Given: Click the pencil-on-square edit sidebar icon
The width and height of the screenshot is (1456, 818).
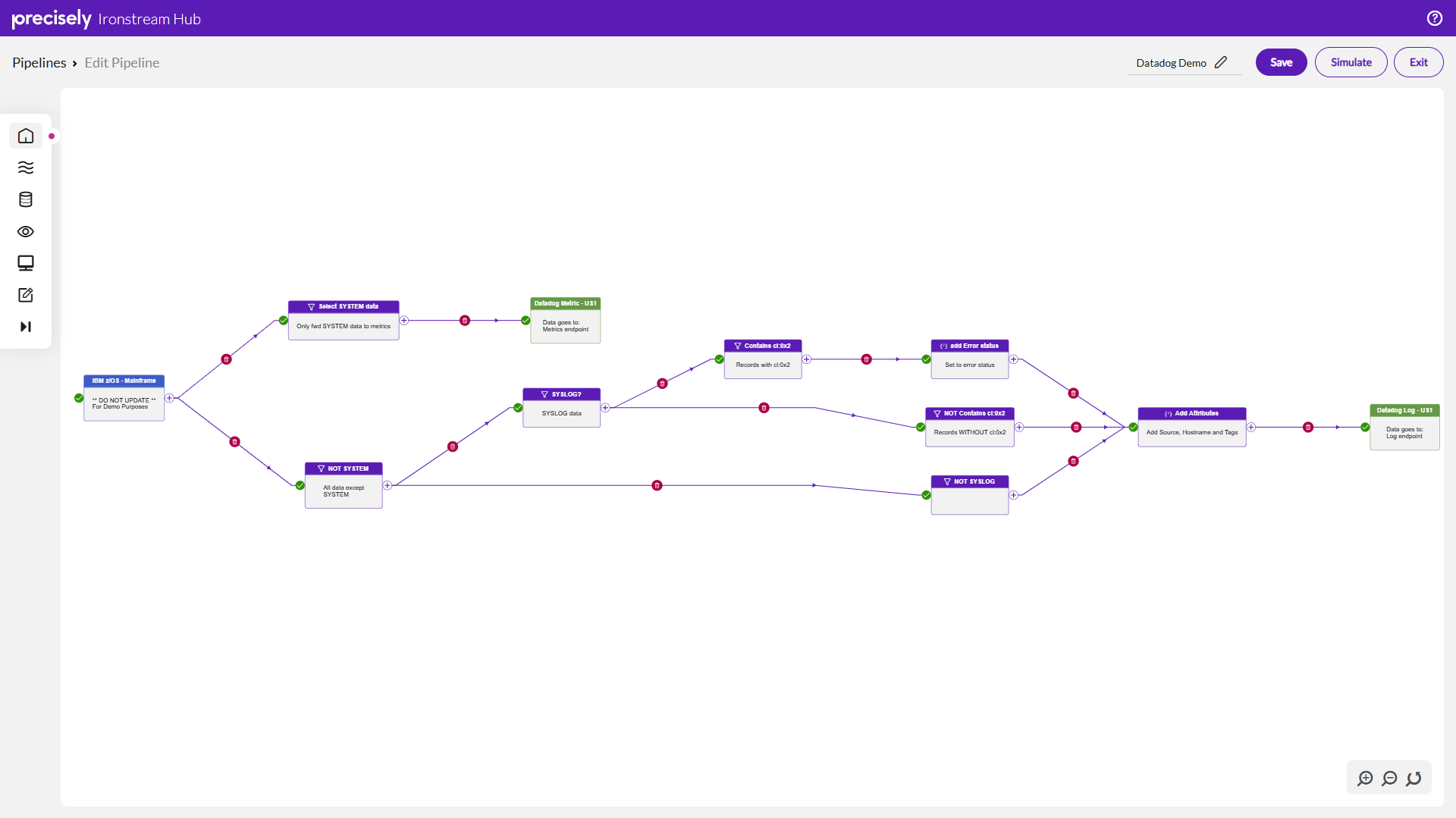Looking at the screenshot, I should click(x=26, y=295).
